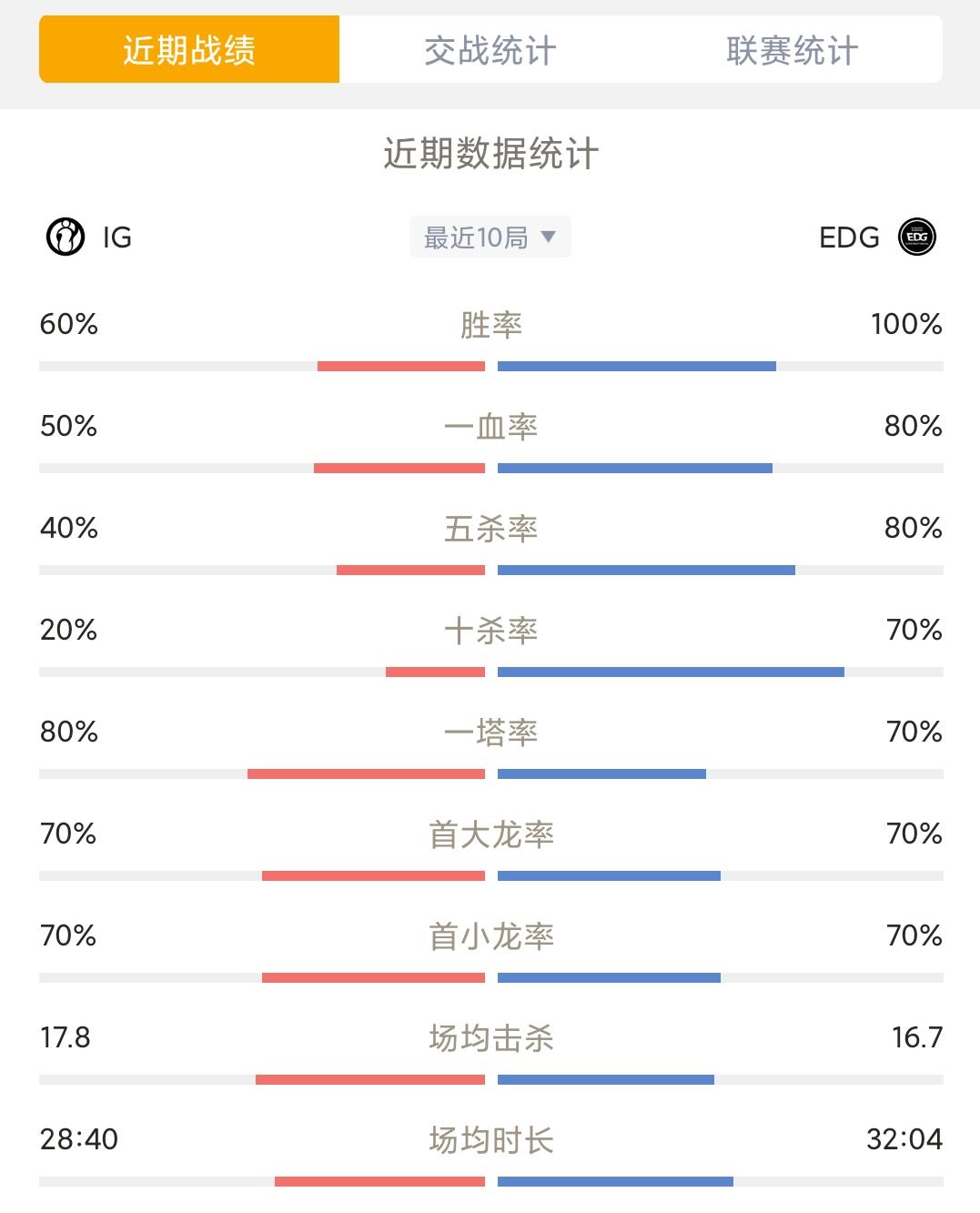Click the 首大龙率 label

point(491,834)
